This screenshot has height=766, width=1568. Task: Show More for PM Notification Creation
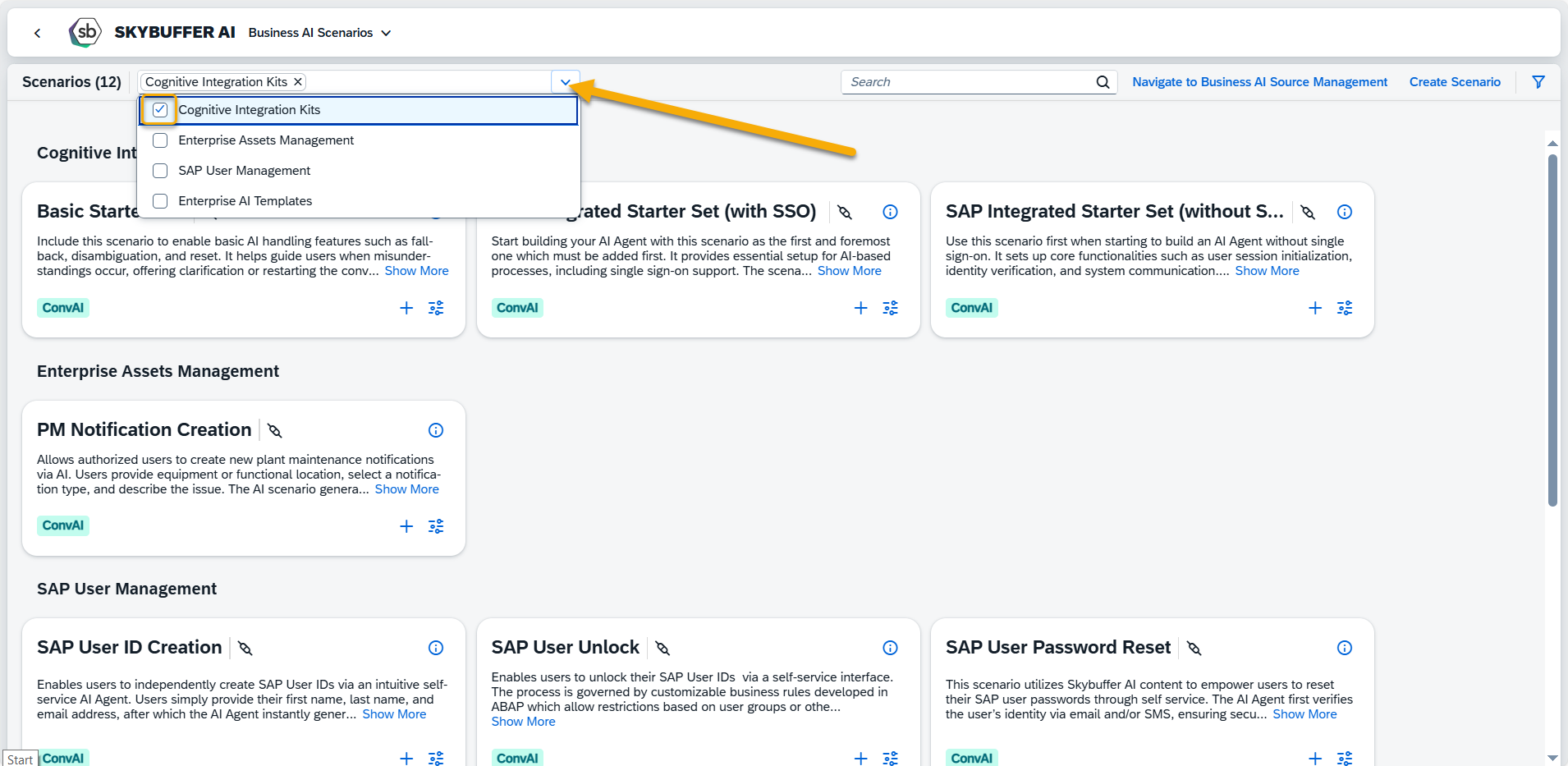[x=407, y=489]
